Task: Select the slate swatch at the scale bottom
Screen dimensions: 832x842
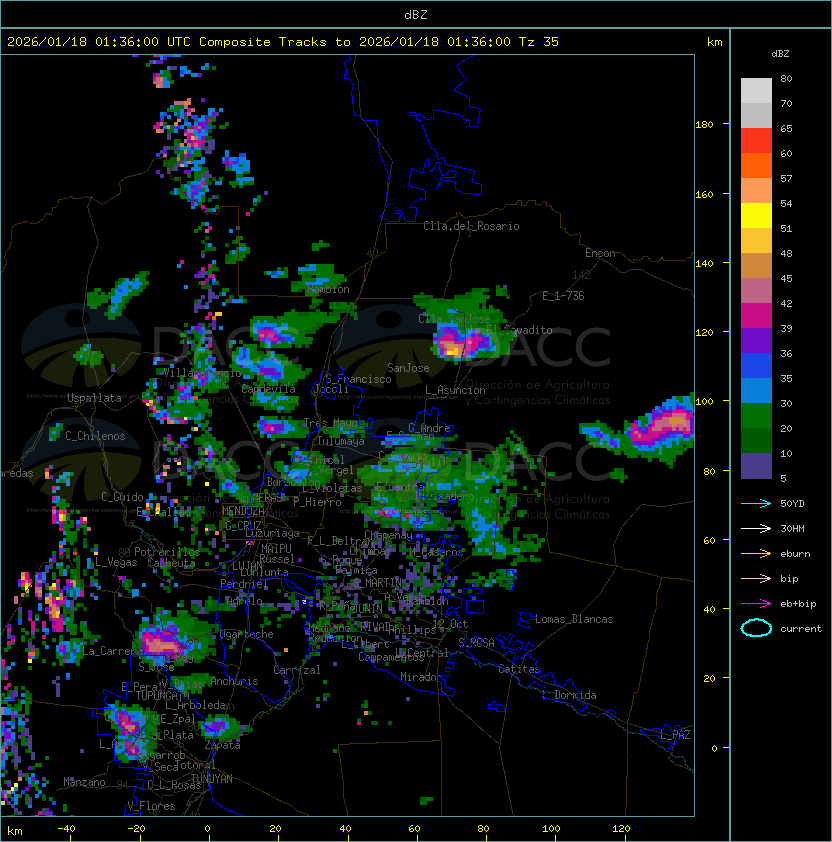Action: pos(756,466)
